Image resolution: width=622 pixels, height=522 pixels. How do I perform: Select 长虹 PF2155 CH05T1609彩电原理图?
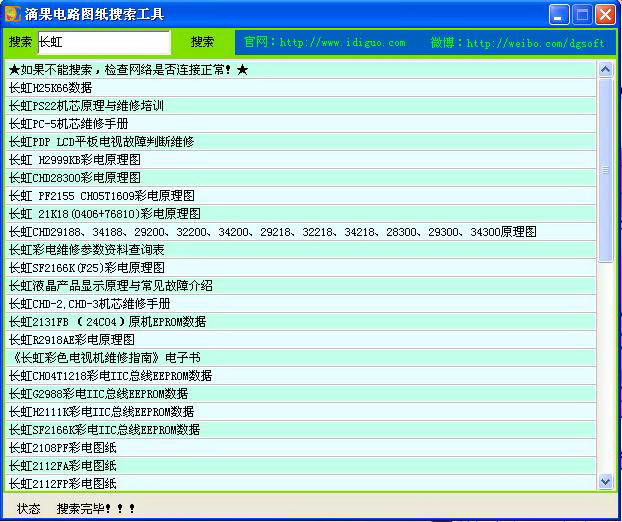(x=300, y=196)
